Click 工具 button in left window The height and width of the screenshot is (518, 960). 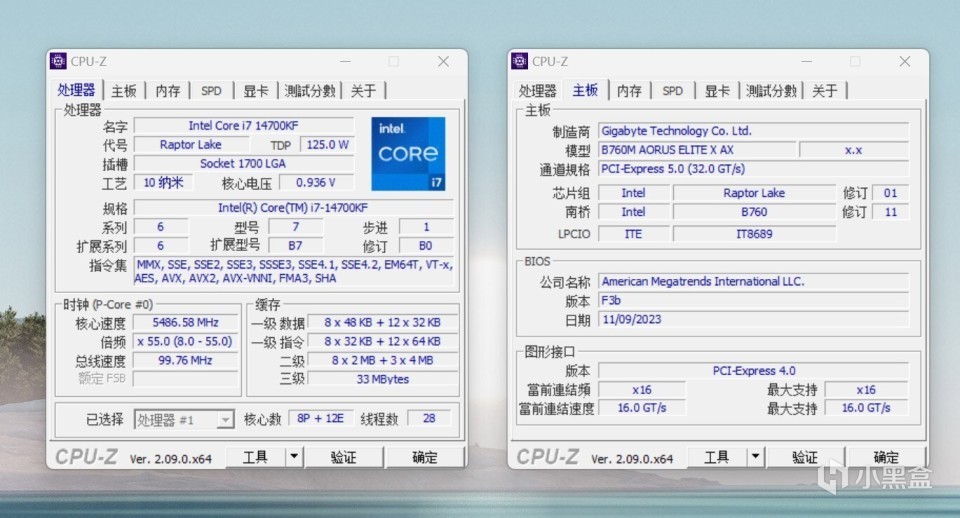point(255,457)
